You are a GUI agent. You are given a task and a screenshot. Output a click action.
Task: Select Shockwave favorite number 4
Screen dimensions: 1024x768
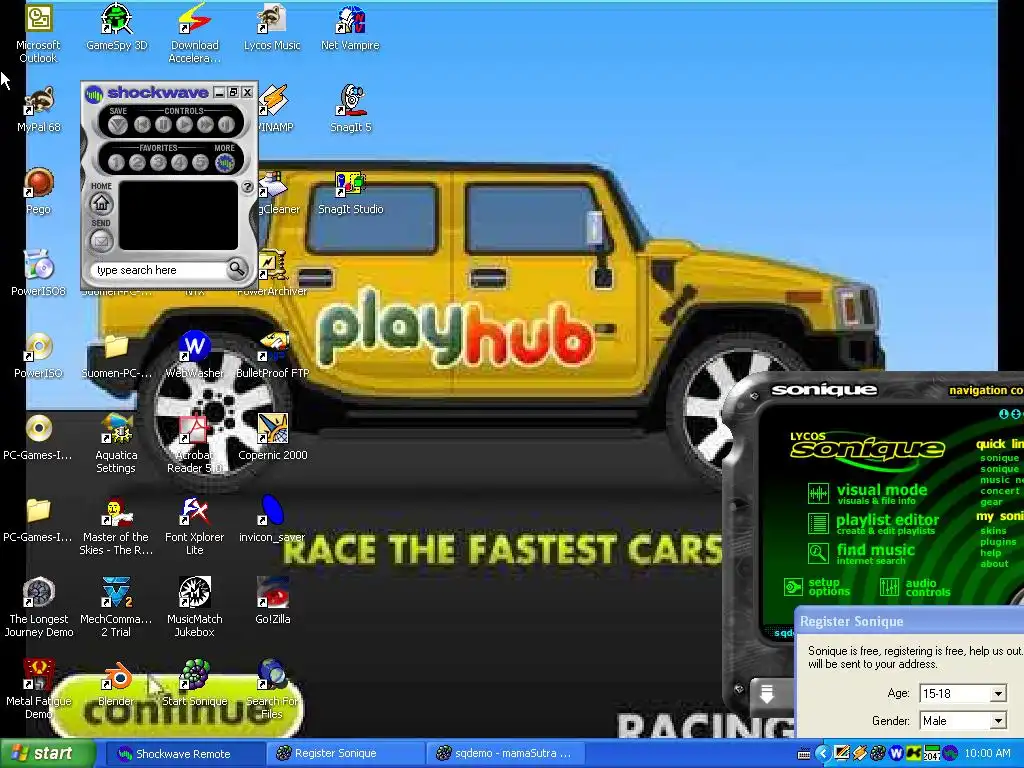[179, 162]
